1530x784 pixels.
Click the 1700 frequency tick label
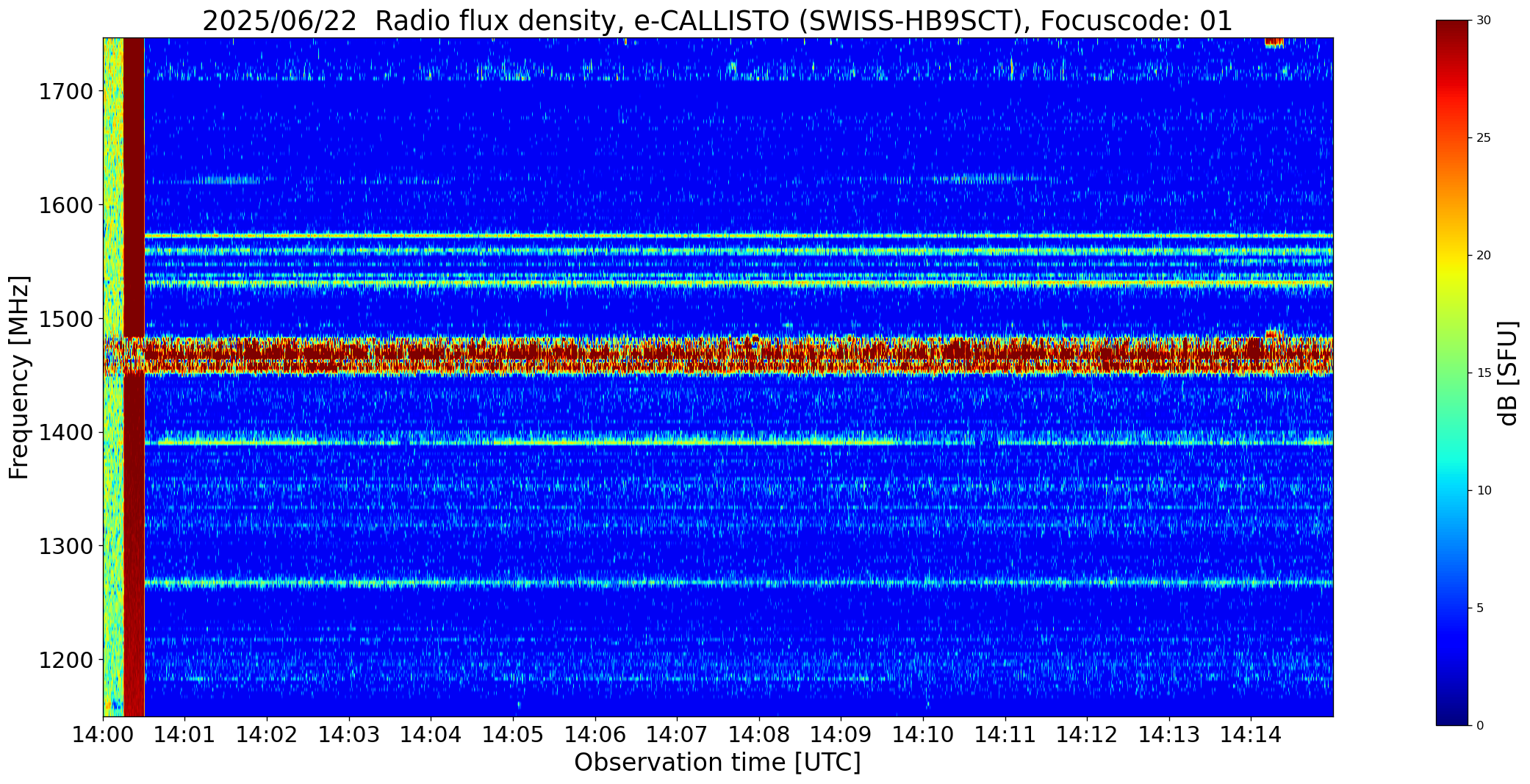coord(65,92)
